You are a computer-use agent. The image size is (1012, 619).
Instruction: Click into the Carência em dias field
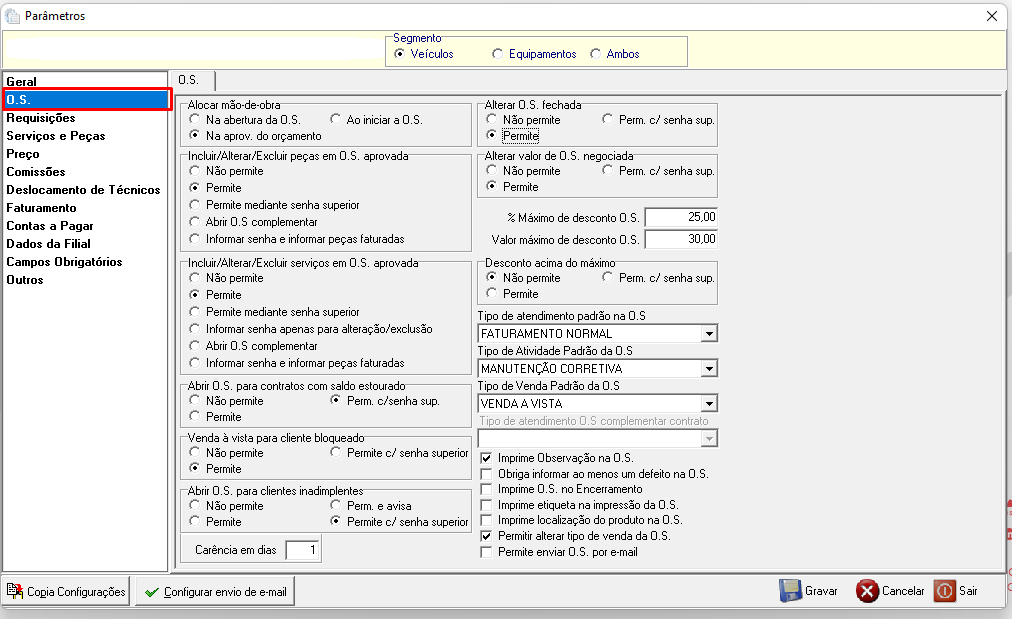point(302,550)
